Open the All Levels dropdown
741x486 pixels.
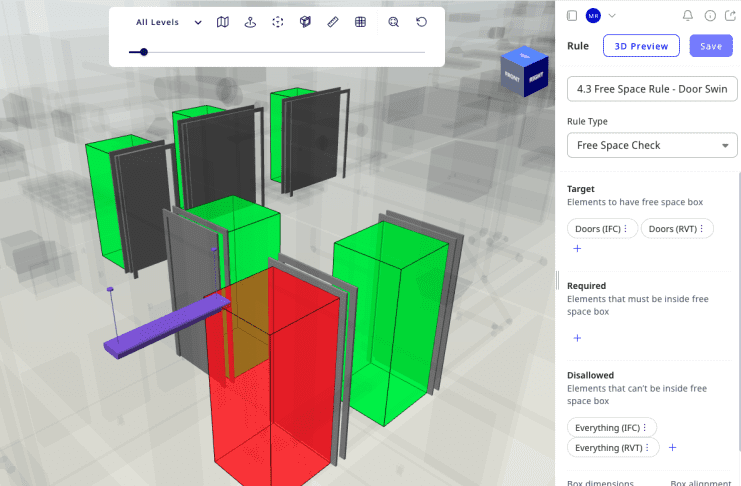coord(169,22)
